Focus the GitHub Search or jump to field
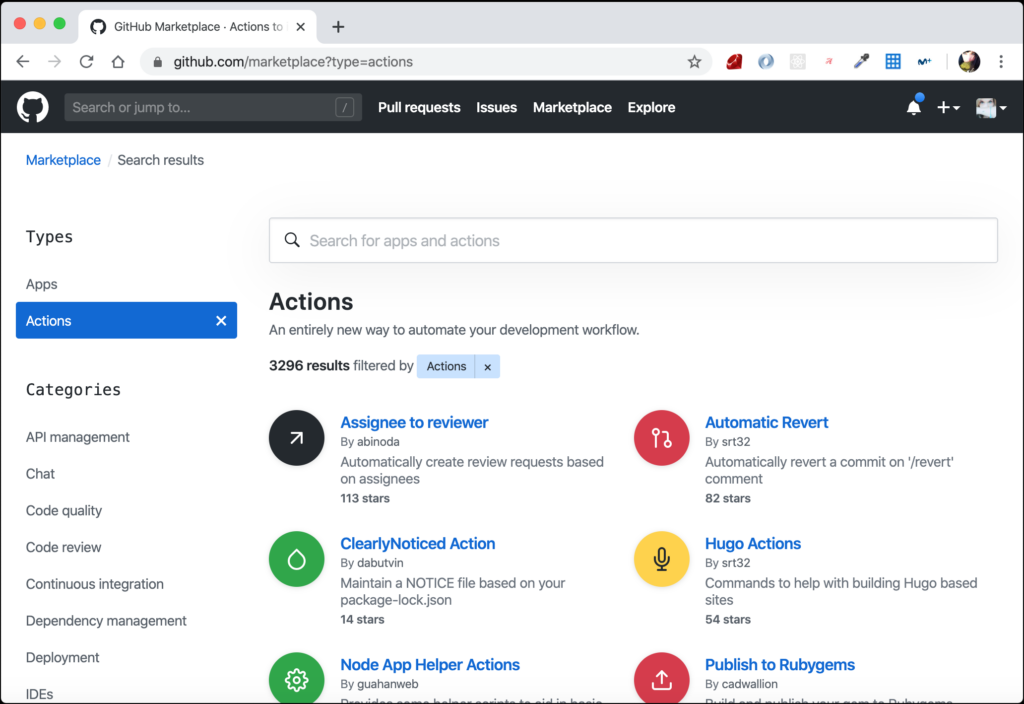Image resolution: width=1024 pixels, height=704 pixels. pos(213,107)
